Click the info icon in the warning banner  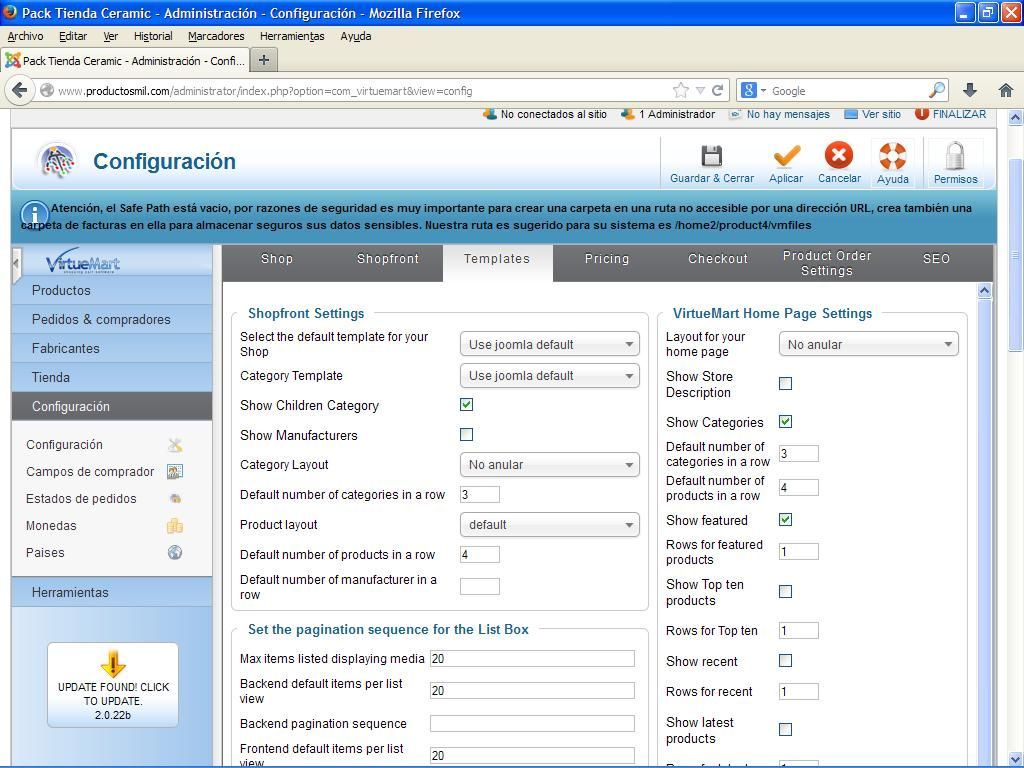pyautogui.click(x=35, y=214)
